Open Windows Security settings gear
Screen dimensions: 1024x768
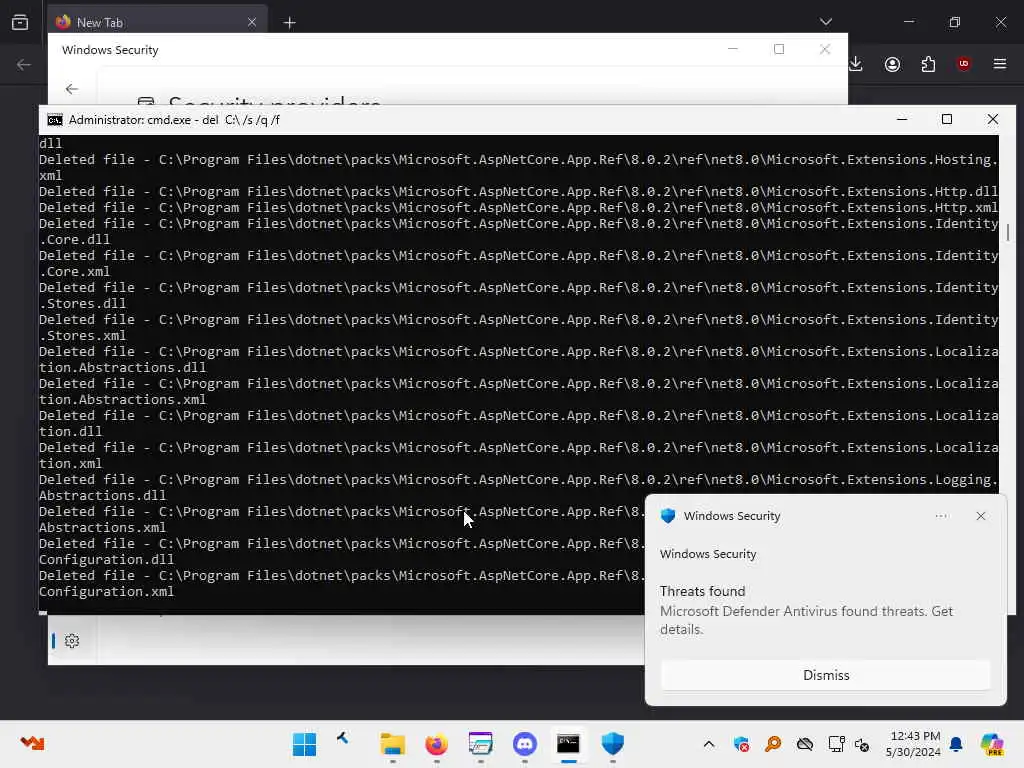(x=72, y=641)
